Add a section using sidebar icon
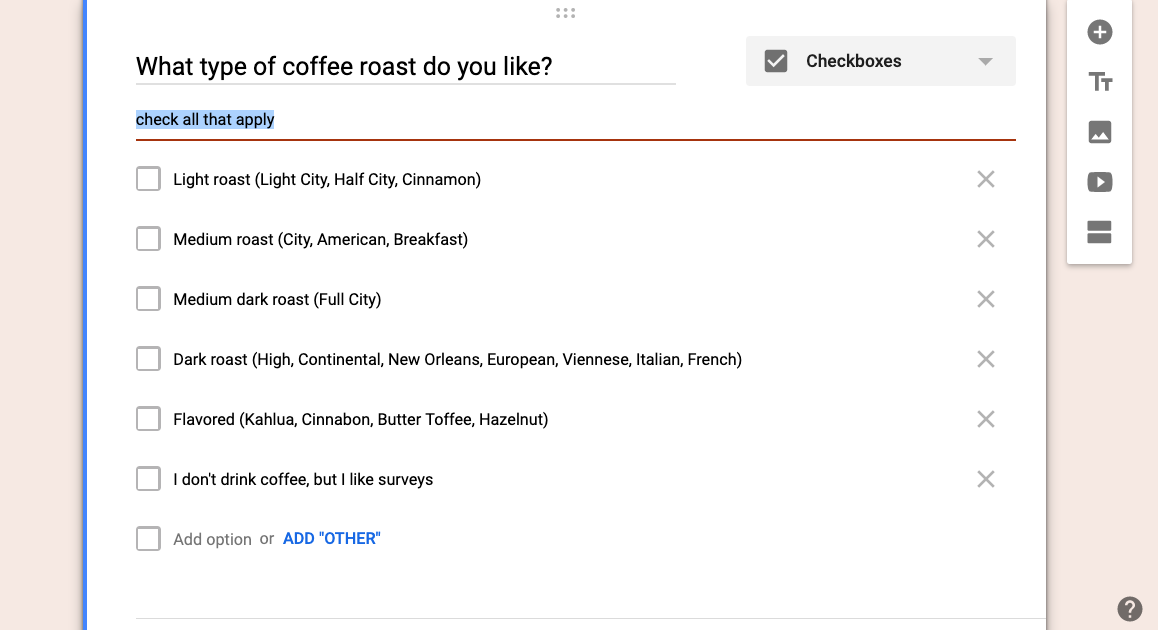The height and width of the screenshot is (630, 1158). pos(1099,232)
